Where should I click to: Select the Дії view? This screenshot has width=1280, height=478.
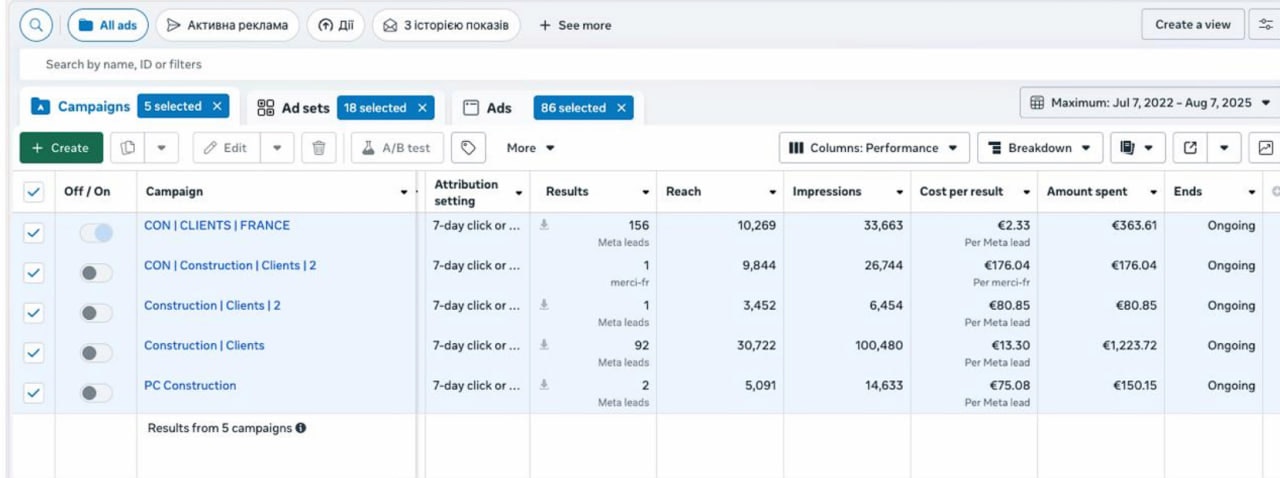(335, 25)
